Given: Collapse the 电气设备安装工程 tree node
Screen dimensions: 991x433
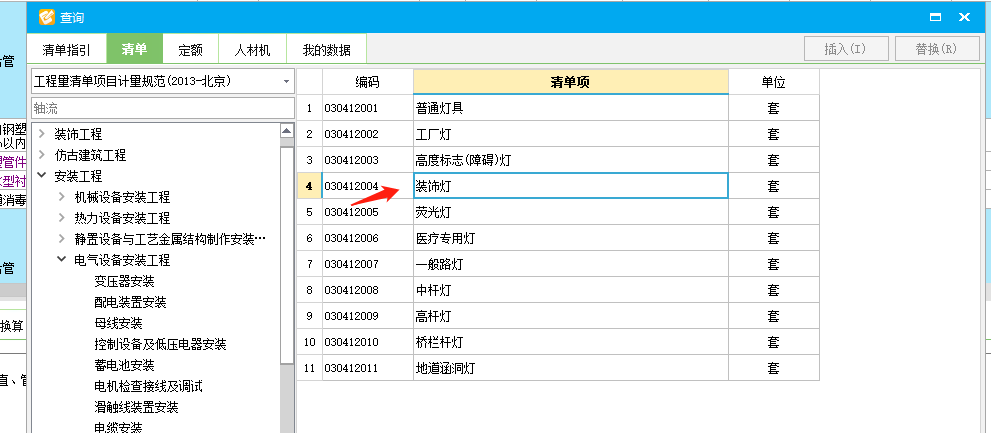Looking at the screenshot, I should coord(61,260).
